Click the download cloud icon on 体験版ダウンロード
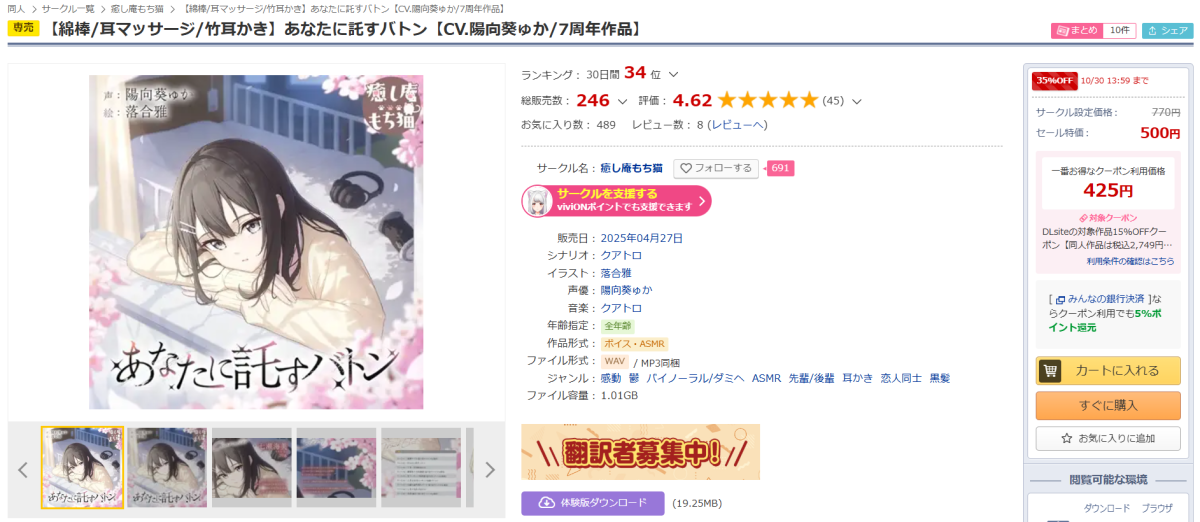This screenshot has height=522, width=1200. pos(547,503)
